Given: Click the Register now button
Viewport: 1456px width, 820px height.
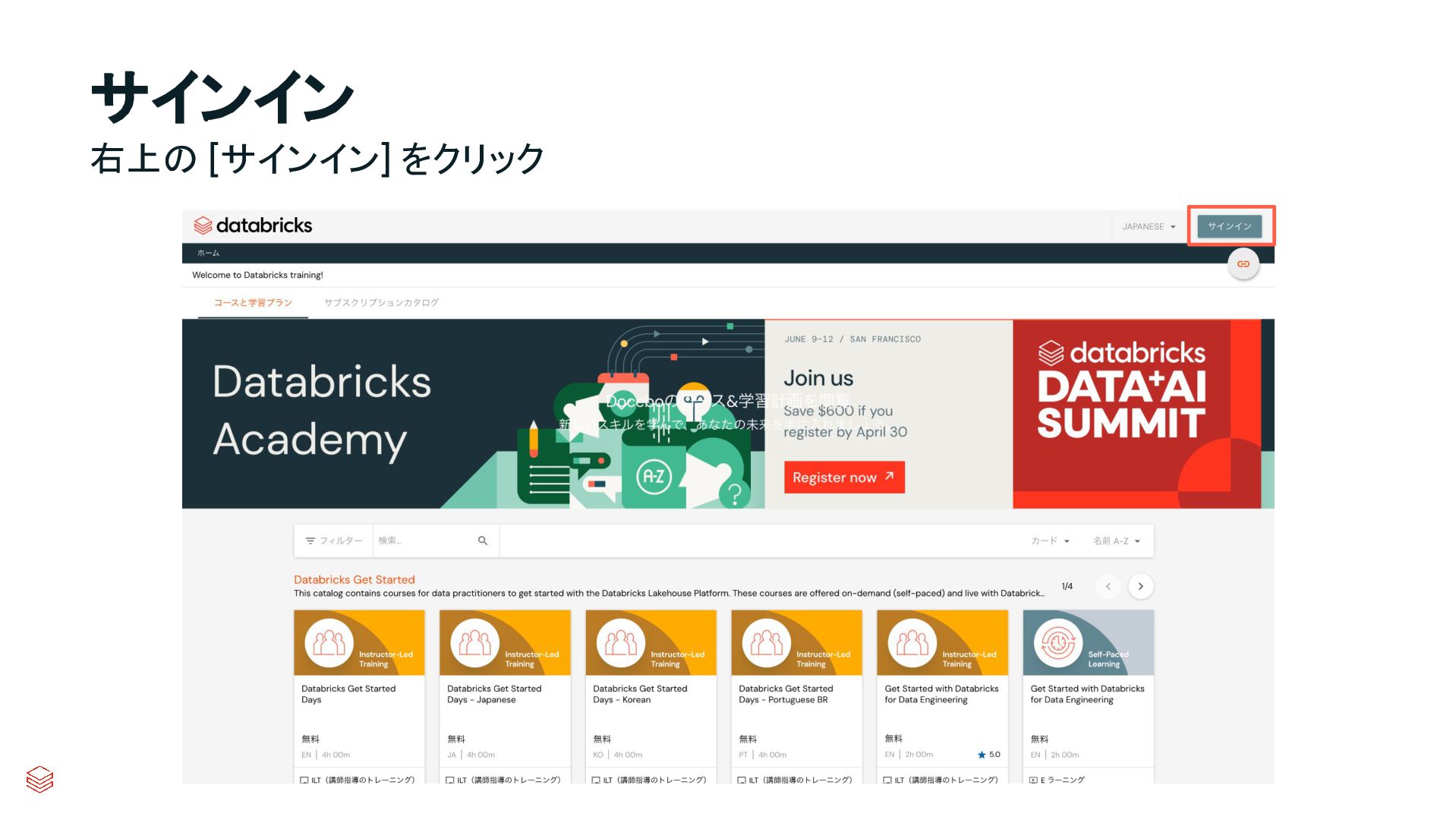Looking at the screenshot, I should (843, 477).
